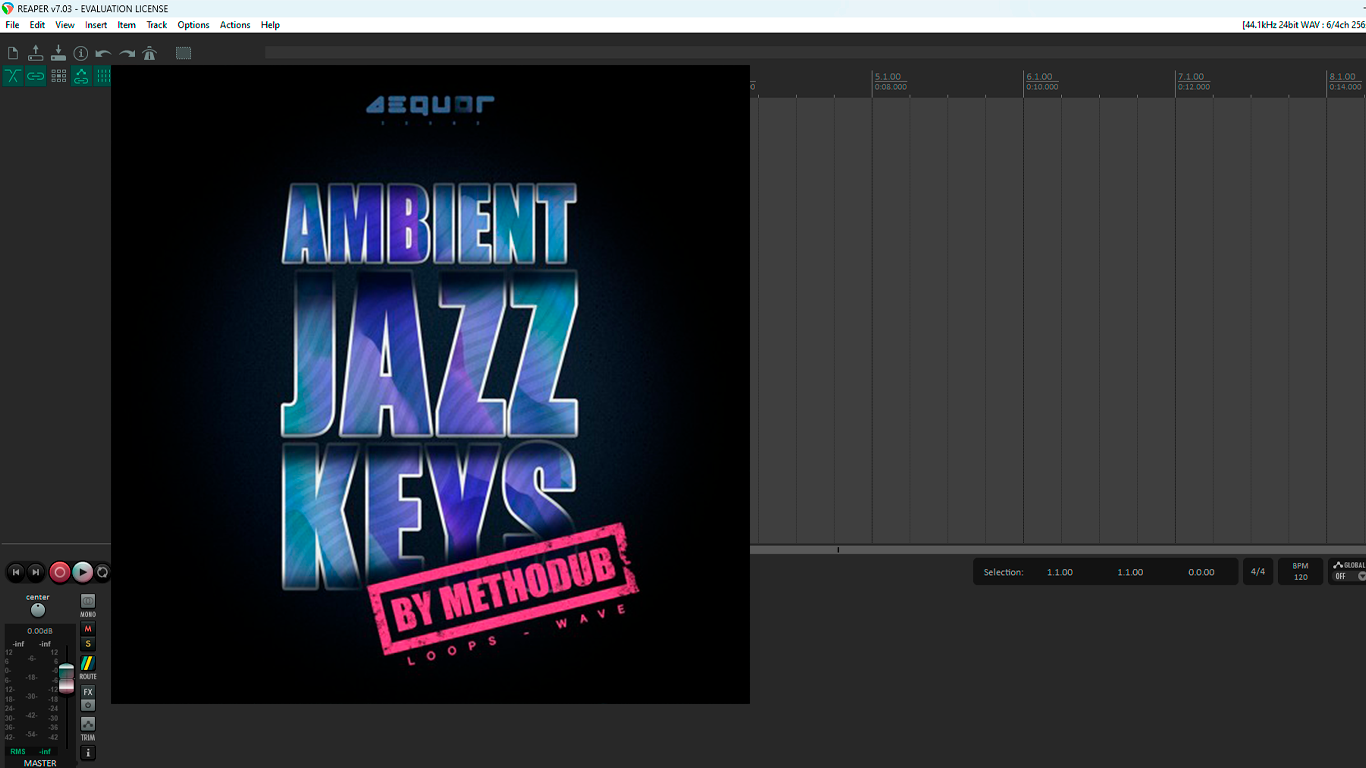Click the RMS meter readout label
1366x768 pixels.
point(18,751)
